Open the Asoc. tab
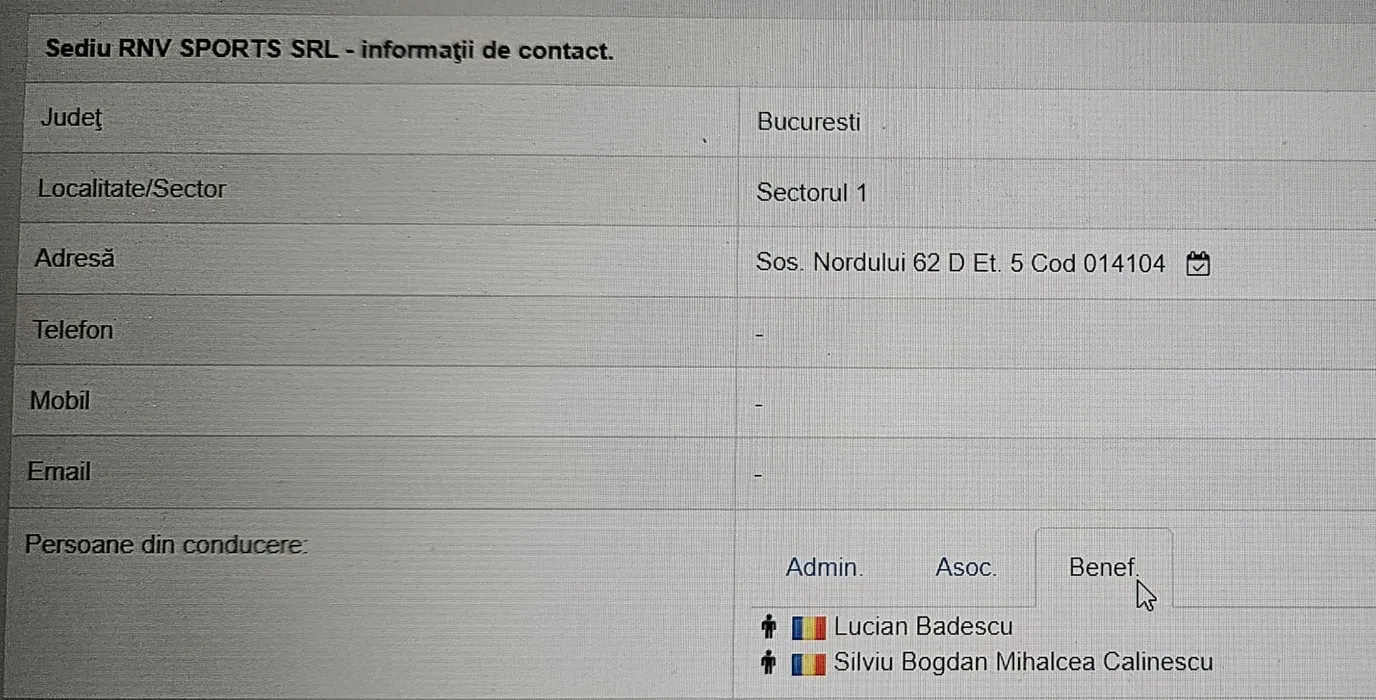The width and height of the screenshot is (1376, 700). point(965,568)
